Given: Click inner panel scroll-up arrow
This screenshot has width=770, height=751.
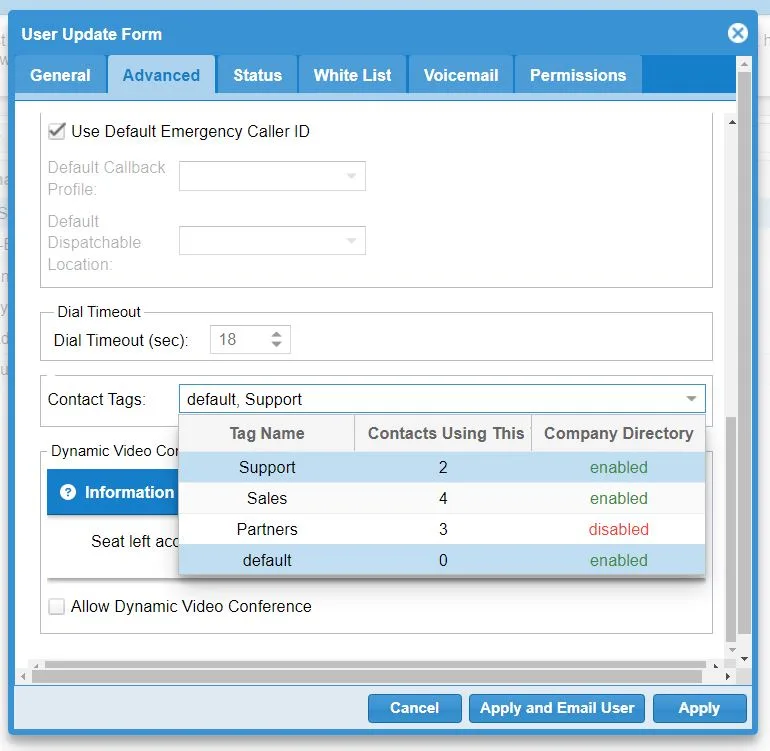Looking at the screenshot, I should tap(732, 122).
